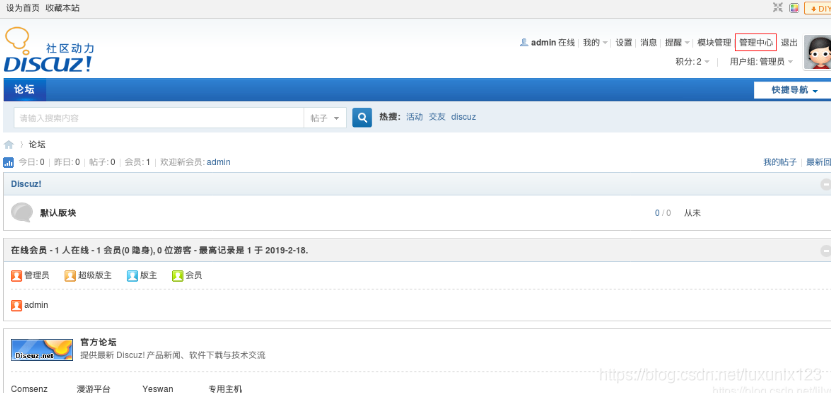The image size is (831, 393).
Task: Open the 快捷导航 dropdown
Action: tap(794, 90)
